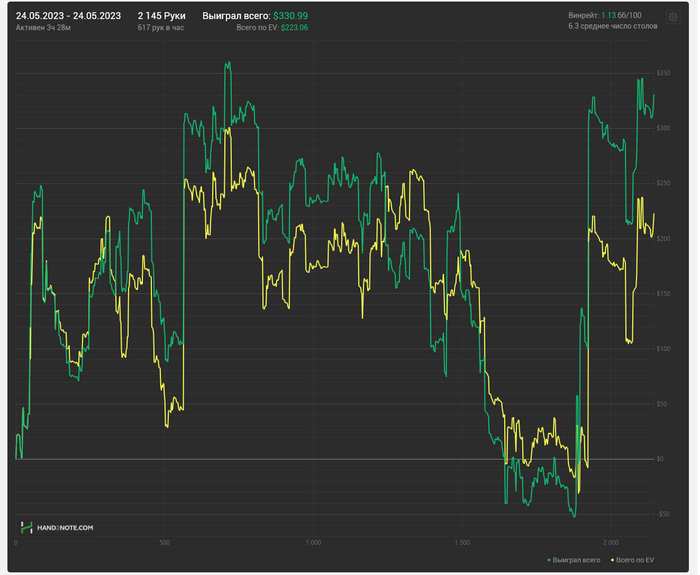The width and height of the screenshot is (700, 575).
Task: Click the 1 000 hands x-axis marker
Action: [x=312, y=543]
